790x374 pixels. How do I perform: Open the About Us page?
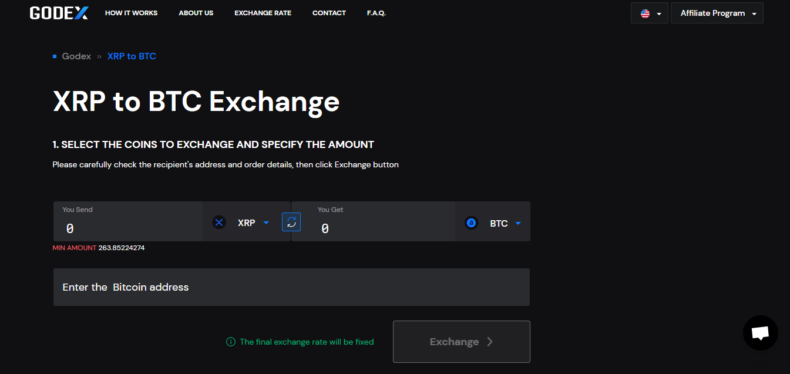coord(196,13)
